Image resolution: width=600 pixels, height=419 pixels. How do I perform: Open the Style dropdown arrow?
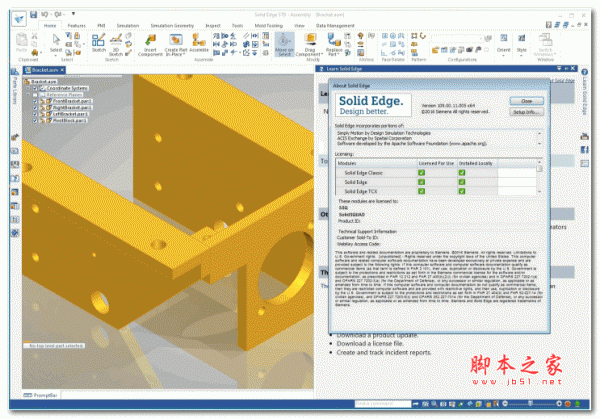(x=522, y=55)
